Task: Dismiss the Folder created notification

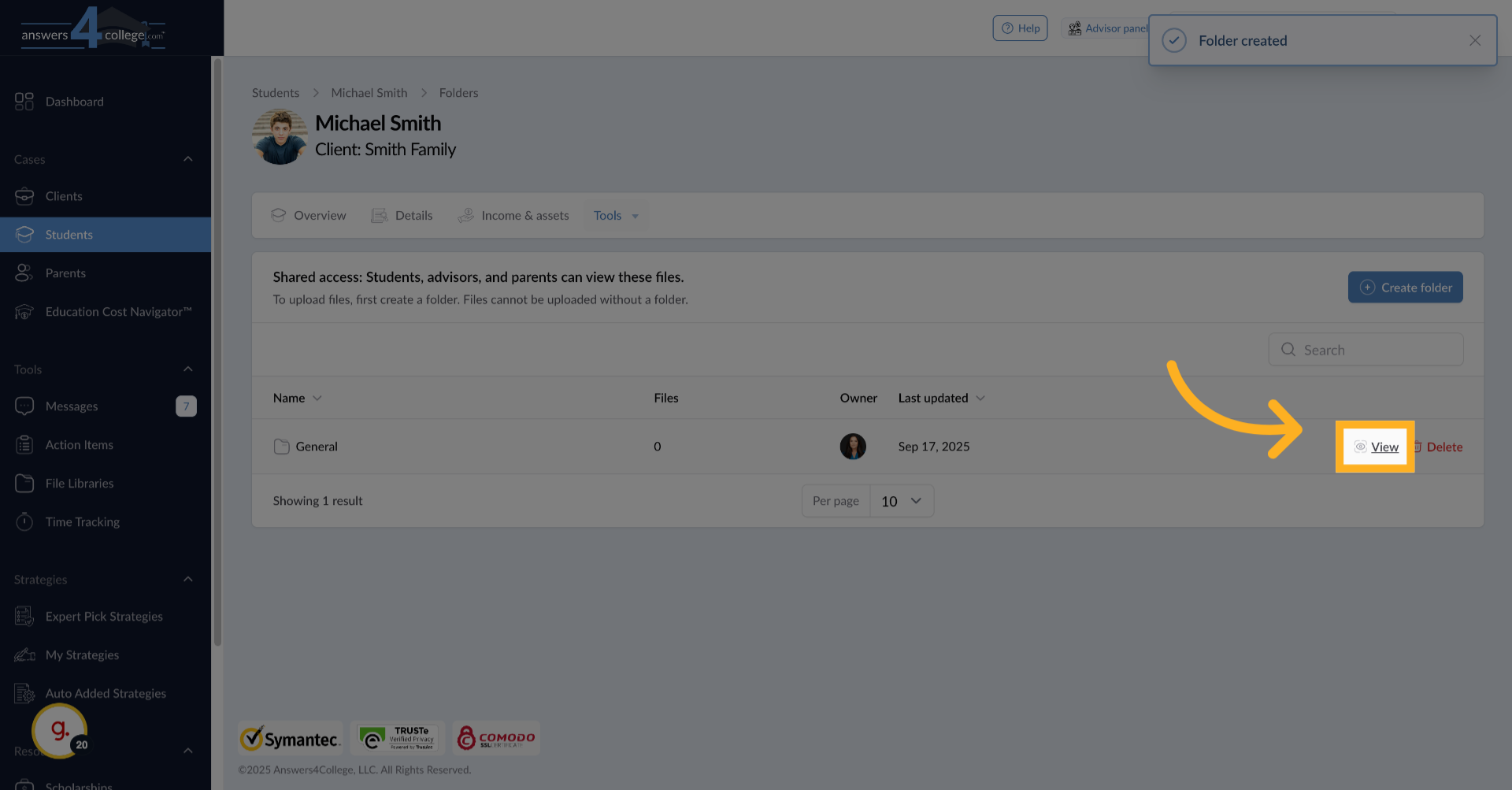Action: coord(1475,41)
